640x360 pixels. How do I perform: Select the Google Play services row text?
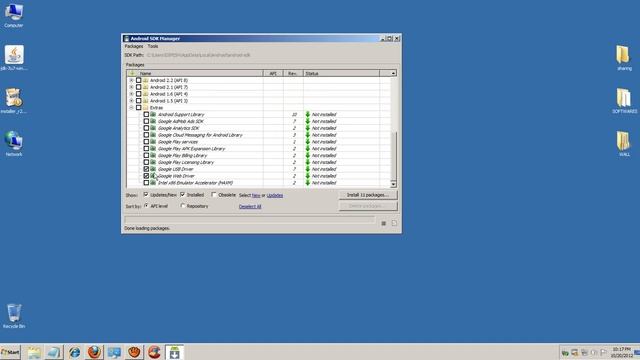point(178,142)
